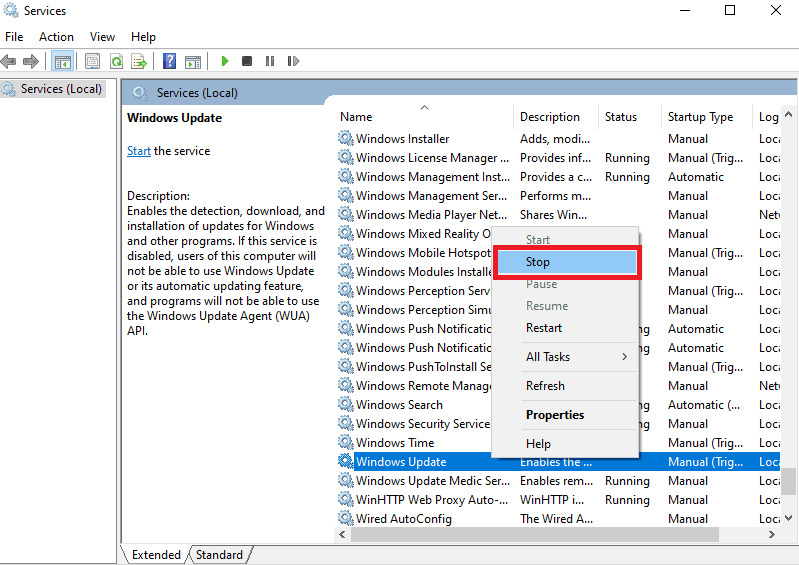Click Running status of Windows License Manager

(627, 158)
